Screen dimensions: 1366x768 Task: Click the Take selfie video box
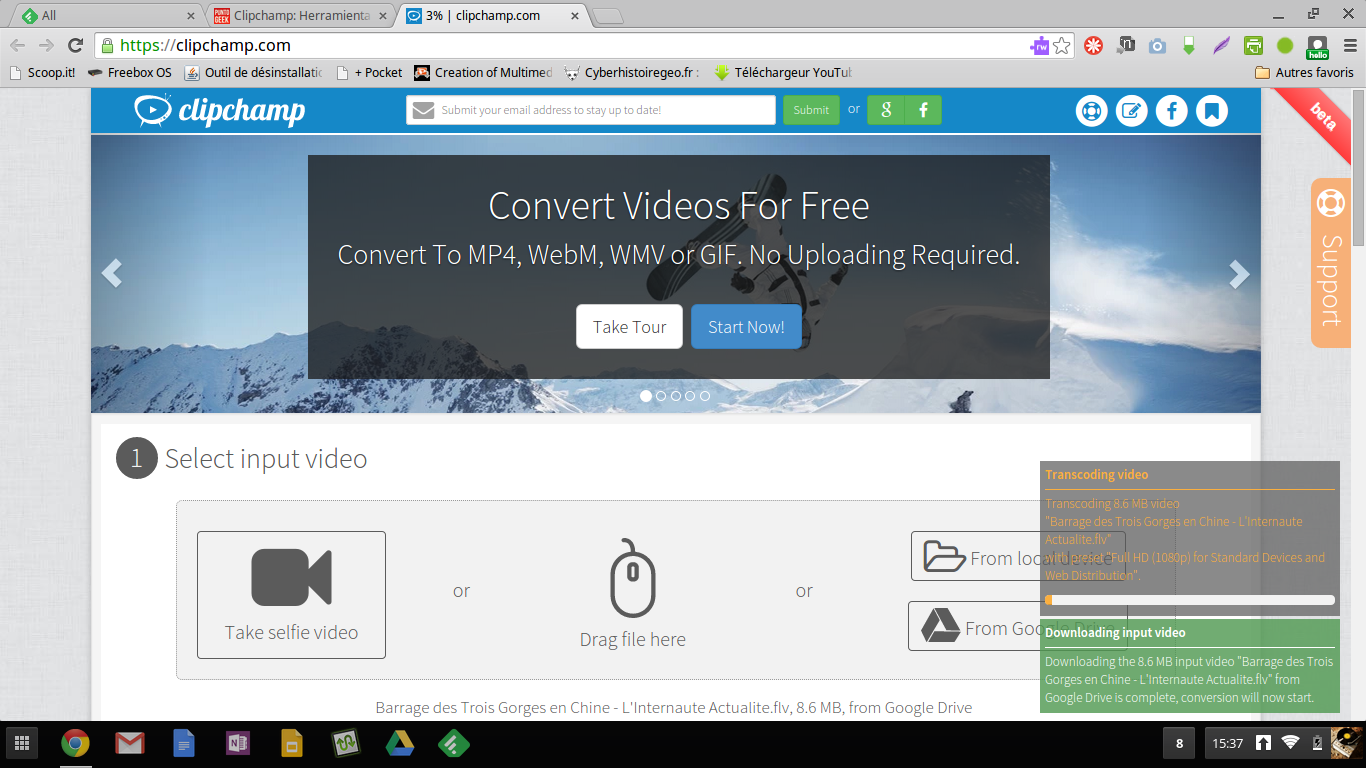291,595
